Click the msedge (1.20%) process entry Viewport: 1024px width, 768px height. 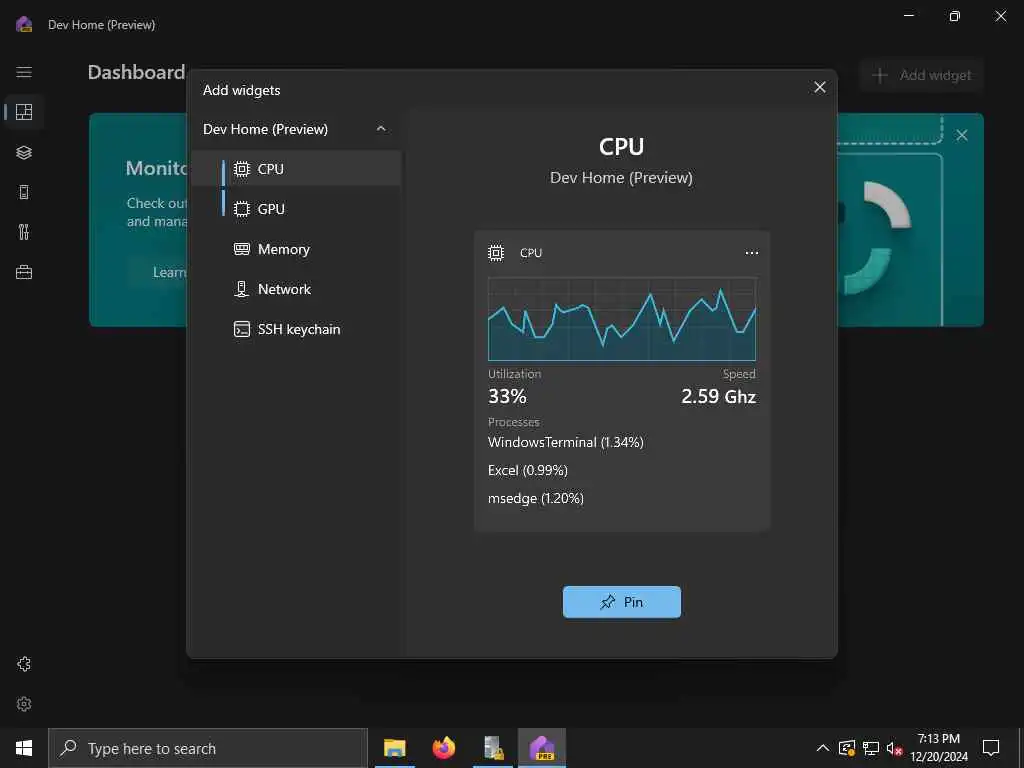(536, 498)
